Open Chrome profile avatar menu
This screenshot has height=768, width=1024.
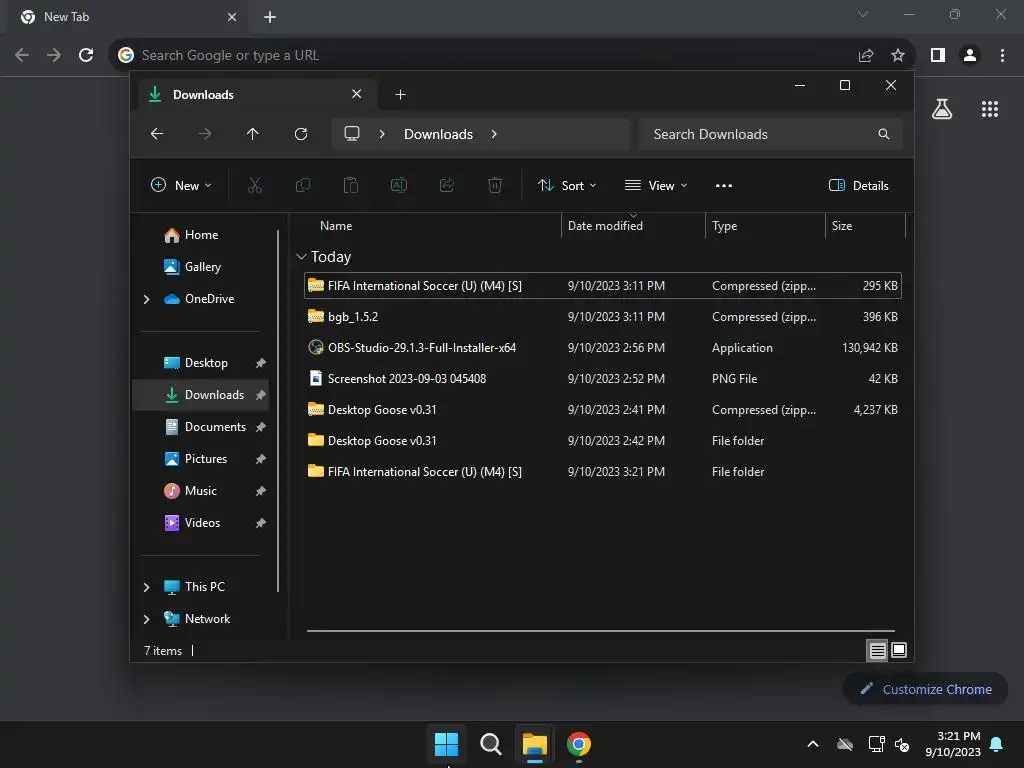coord(970,56)
